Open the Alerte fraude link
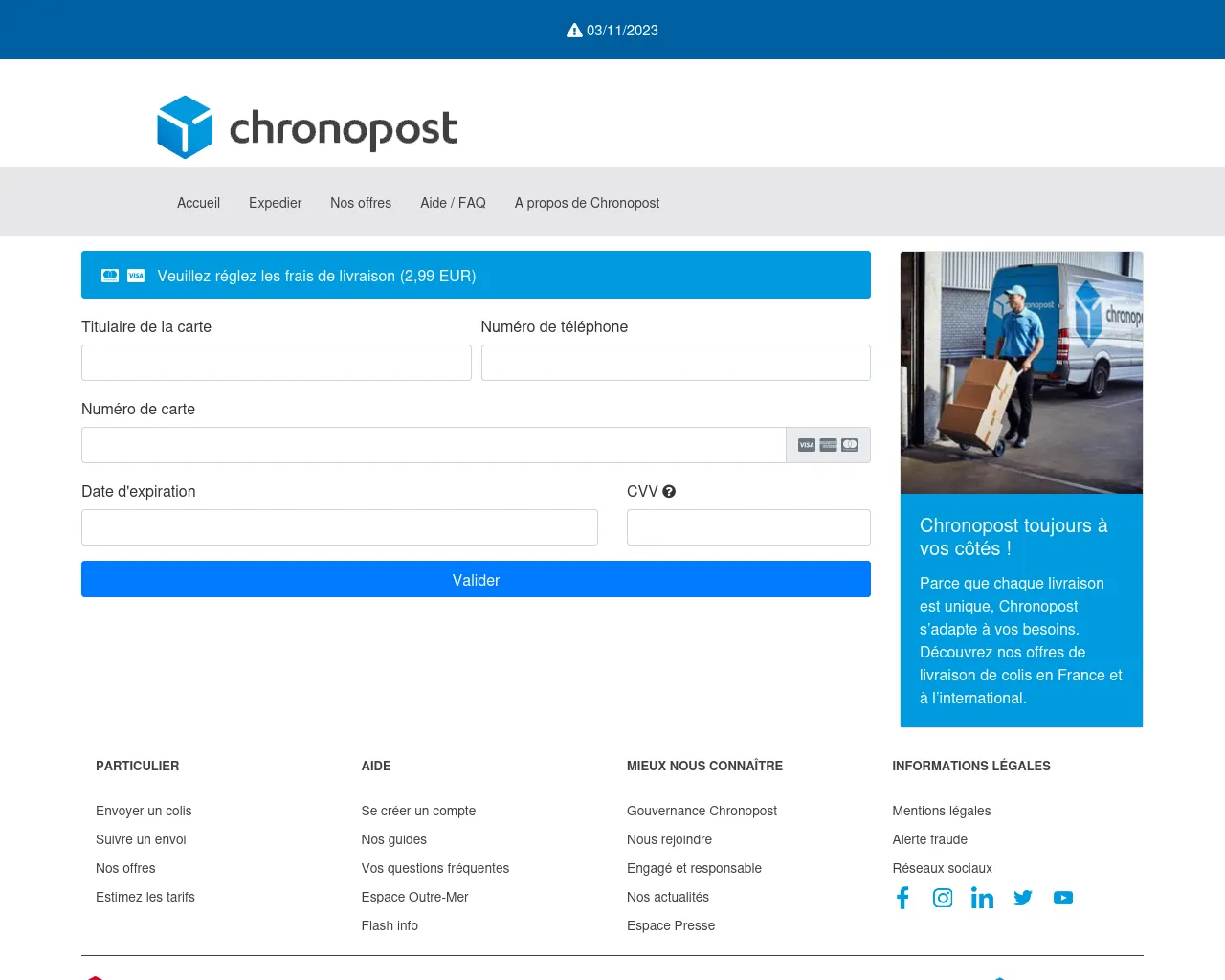This screenshot has width=1225, height=980. 929,839
